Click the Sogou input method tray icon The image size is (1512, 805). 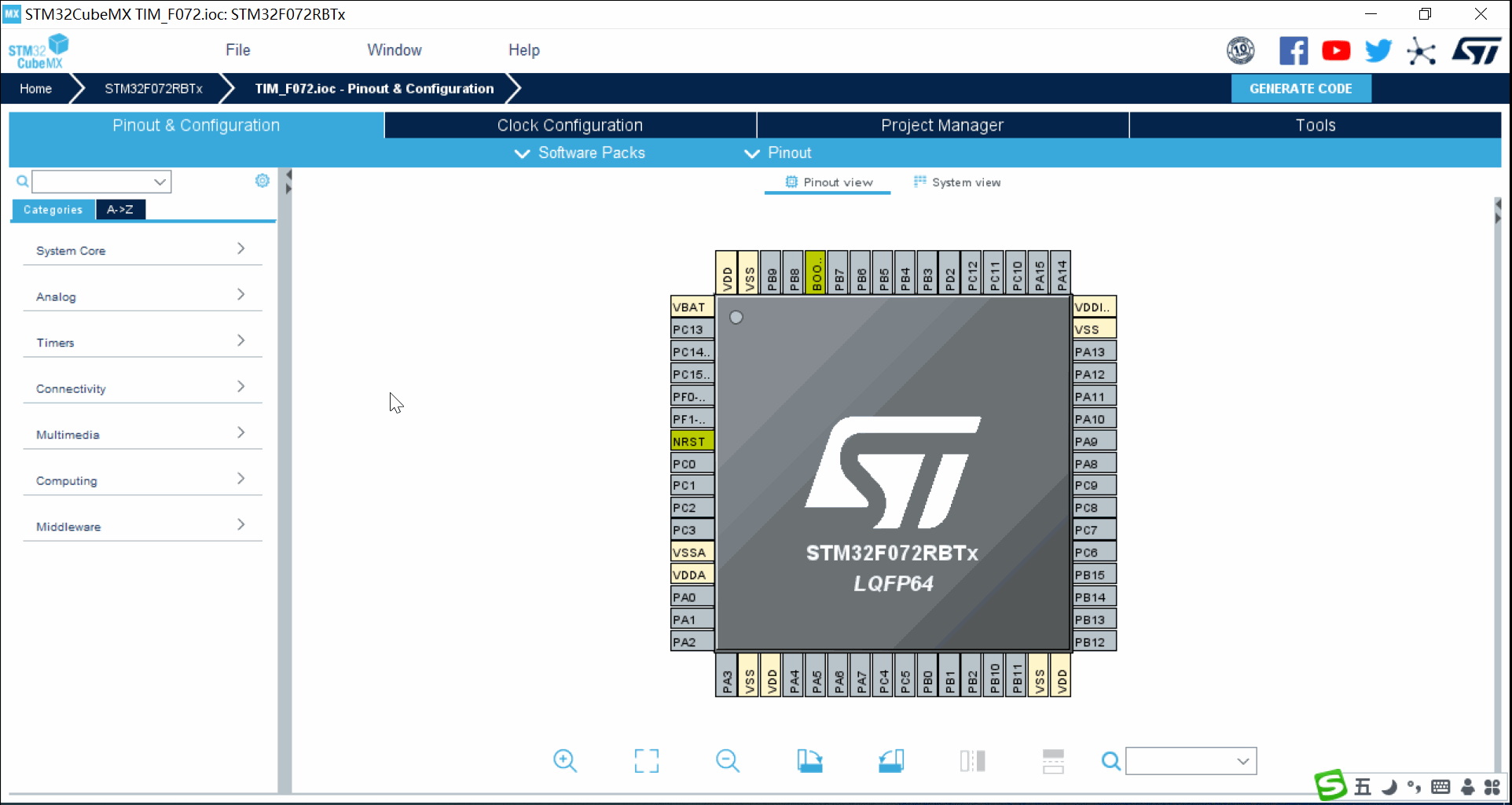(1330, 785)
